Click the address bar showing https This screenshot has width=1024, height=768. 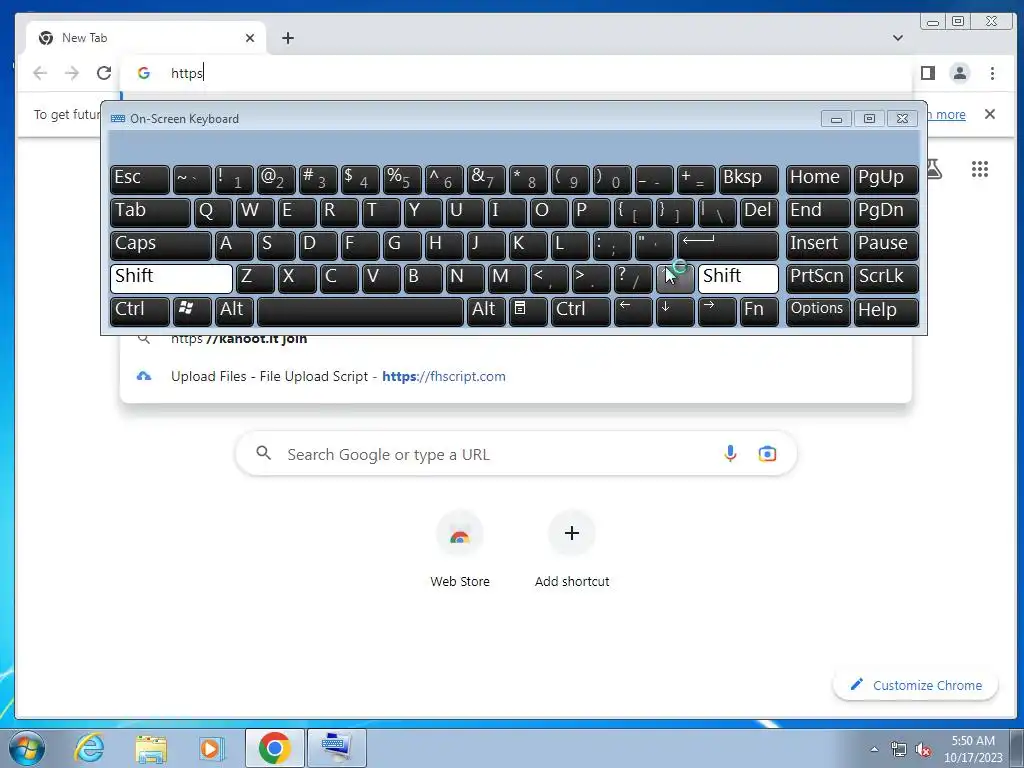point(516,73)
